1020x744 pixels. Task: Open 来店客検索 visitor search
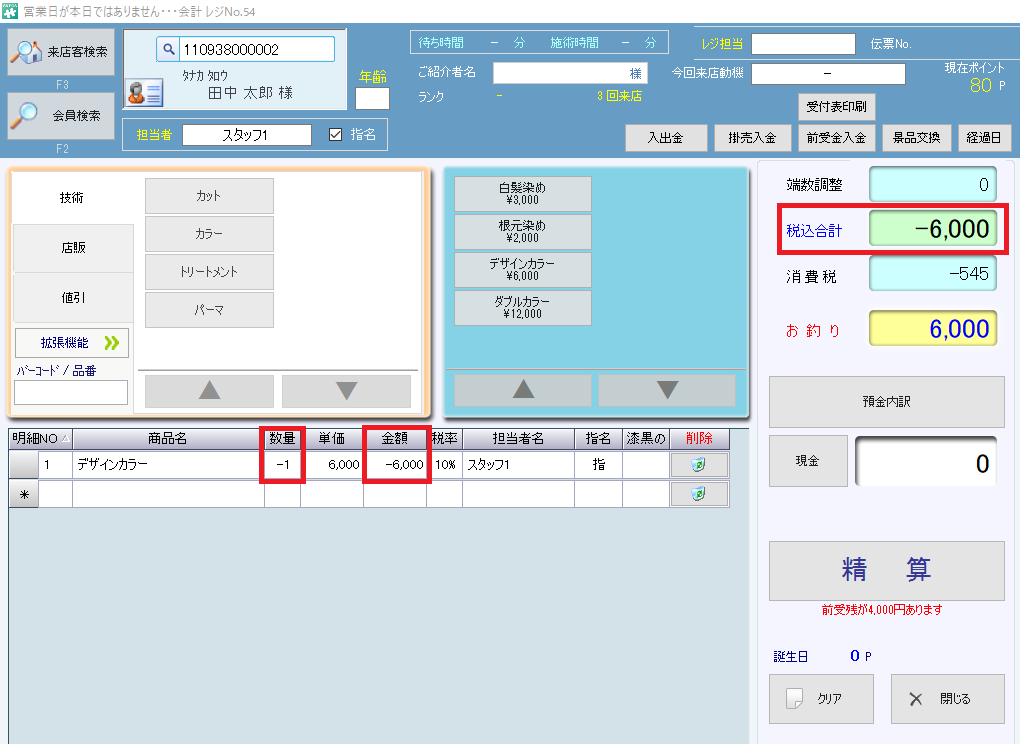(61, 52)
